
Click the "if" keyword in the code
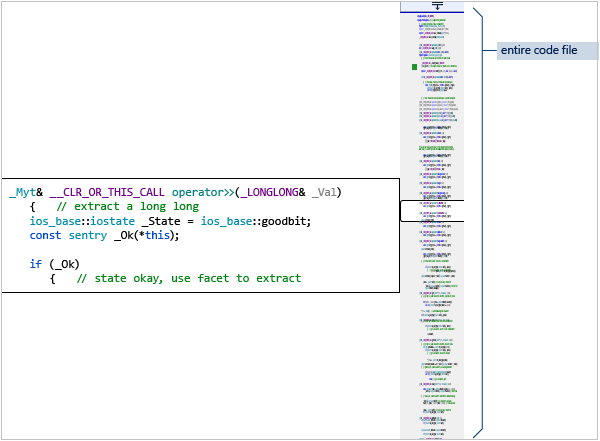coord(36,264)
